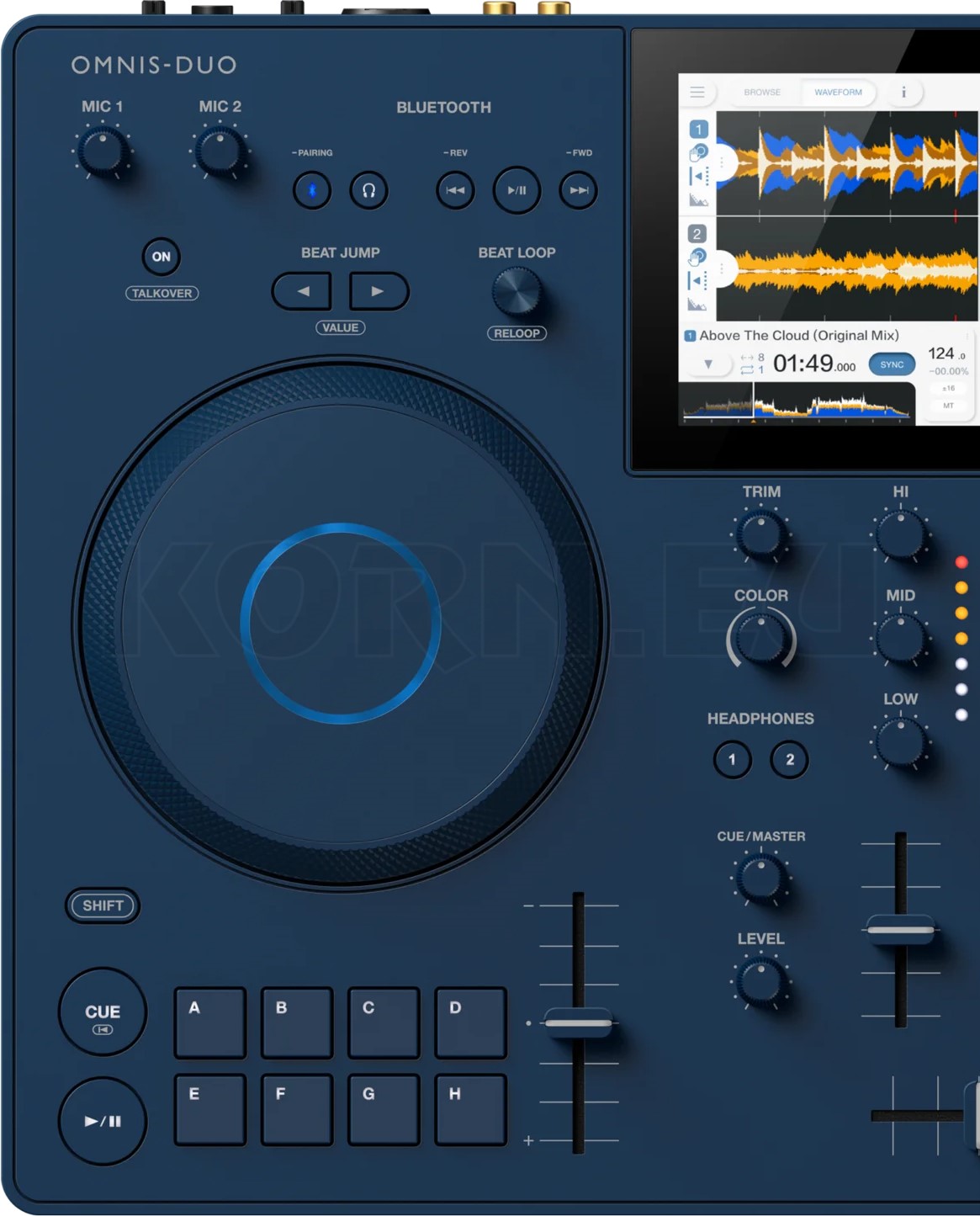Tap the track overview waveform to jump position

(799, 404)
